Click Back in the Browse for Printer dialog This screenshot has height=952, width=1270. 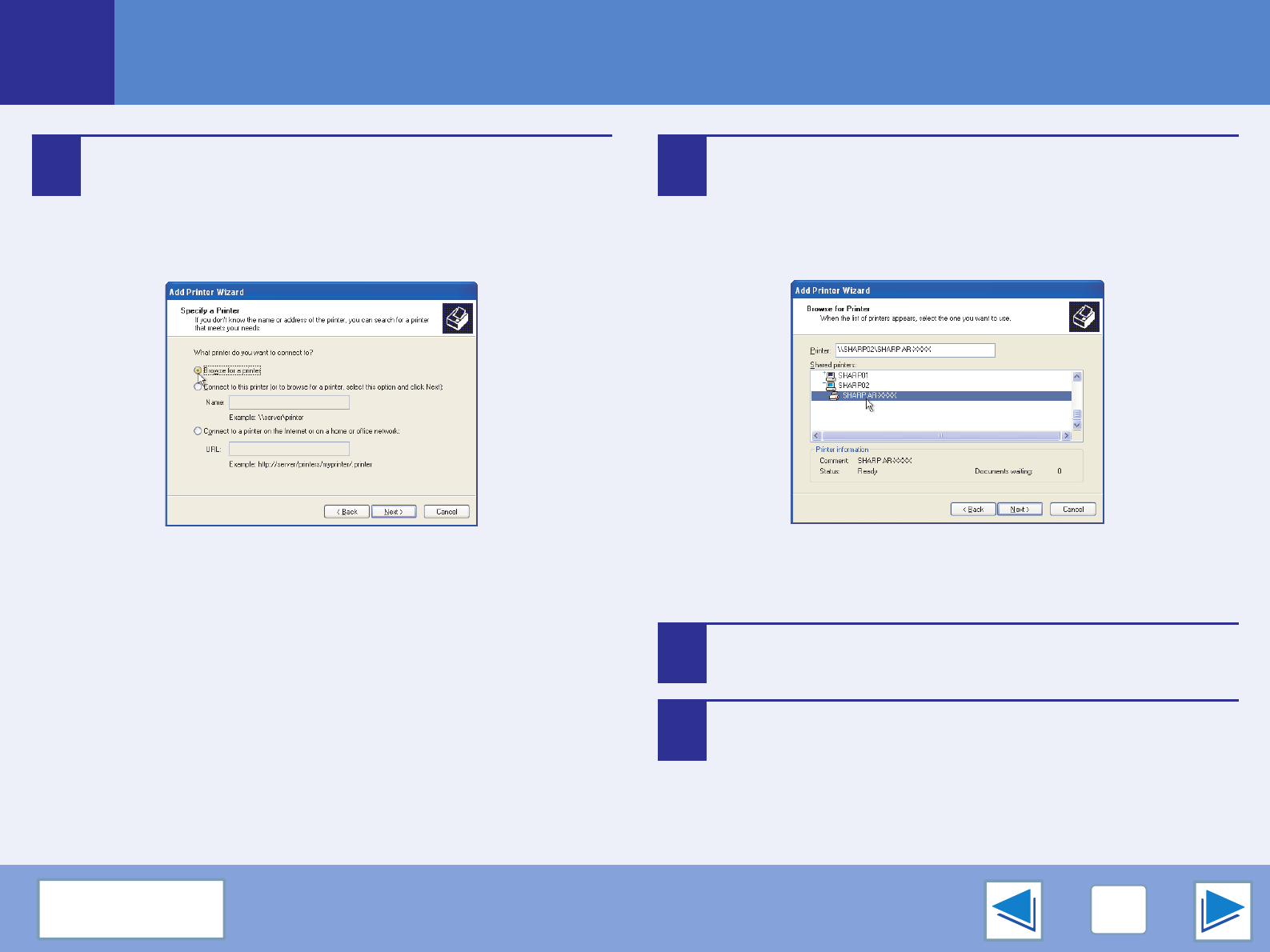point(973,510)
